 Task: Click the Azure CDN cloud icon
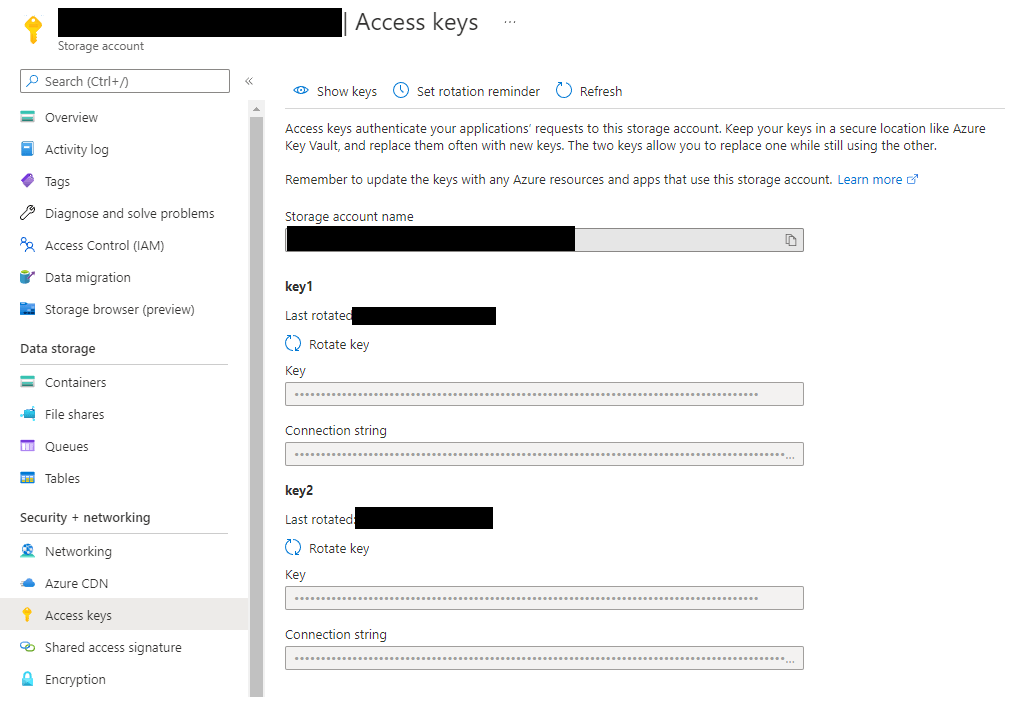pyautogui.click(x=28, y=583)
